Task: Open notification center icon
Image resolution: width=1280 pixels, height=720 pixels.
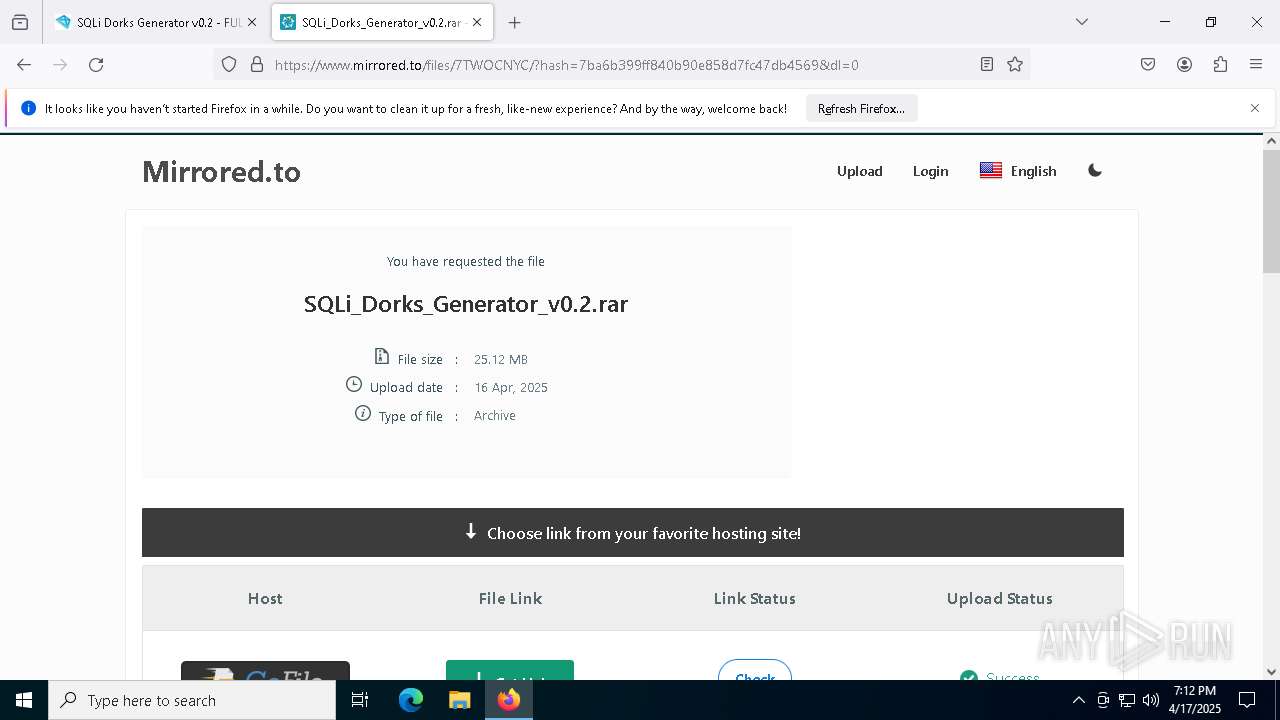Action: point(1247,700)
